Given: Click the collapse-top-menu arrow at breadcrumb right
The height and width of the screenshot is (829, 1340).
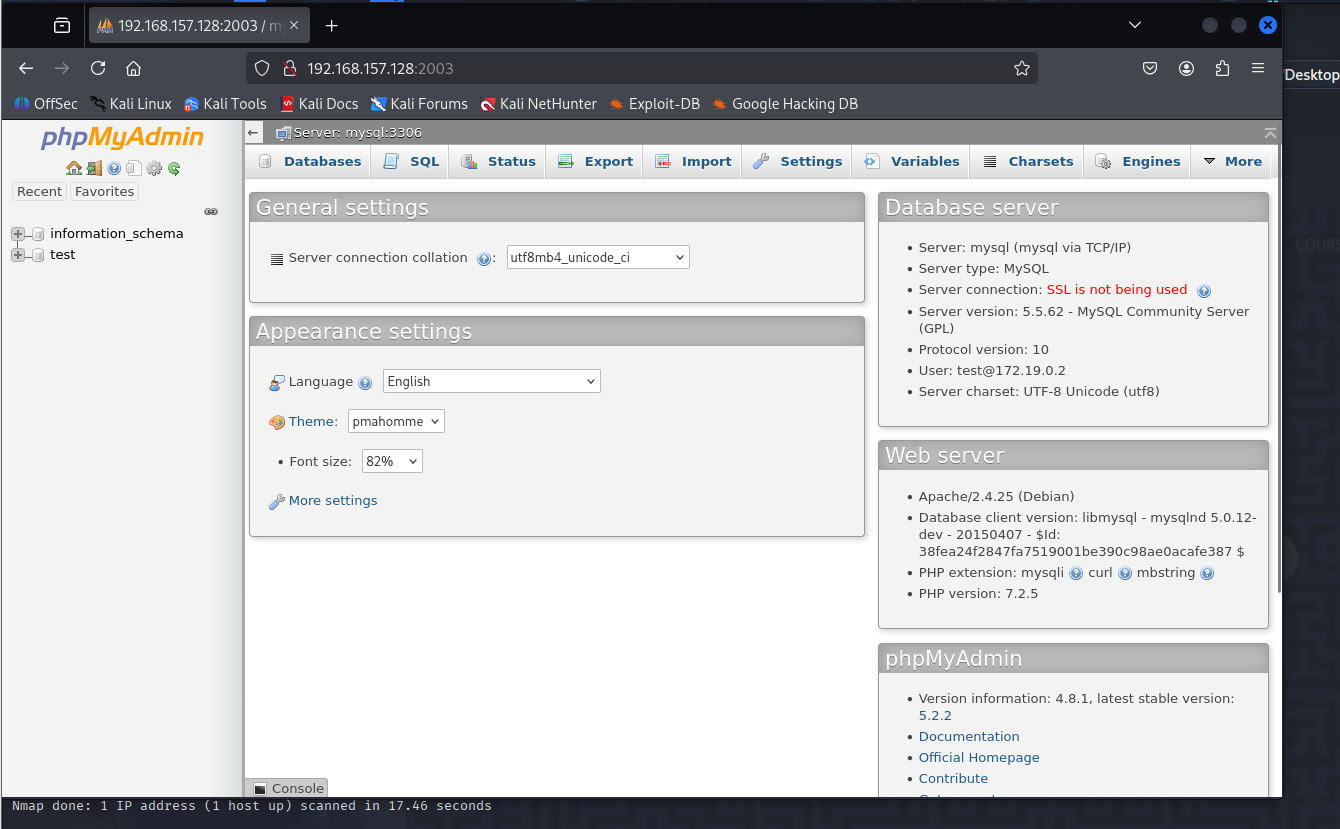Looking at the screenshot, I should 1270,132.
